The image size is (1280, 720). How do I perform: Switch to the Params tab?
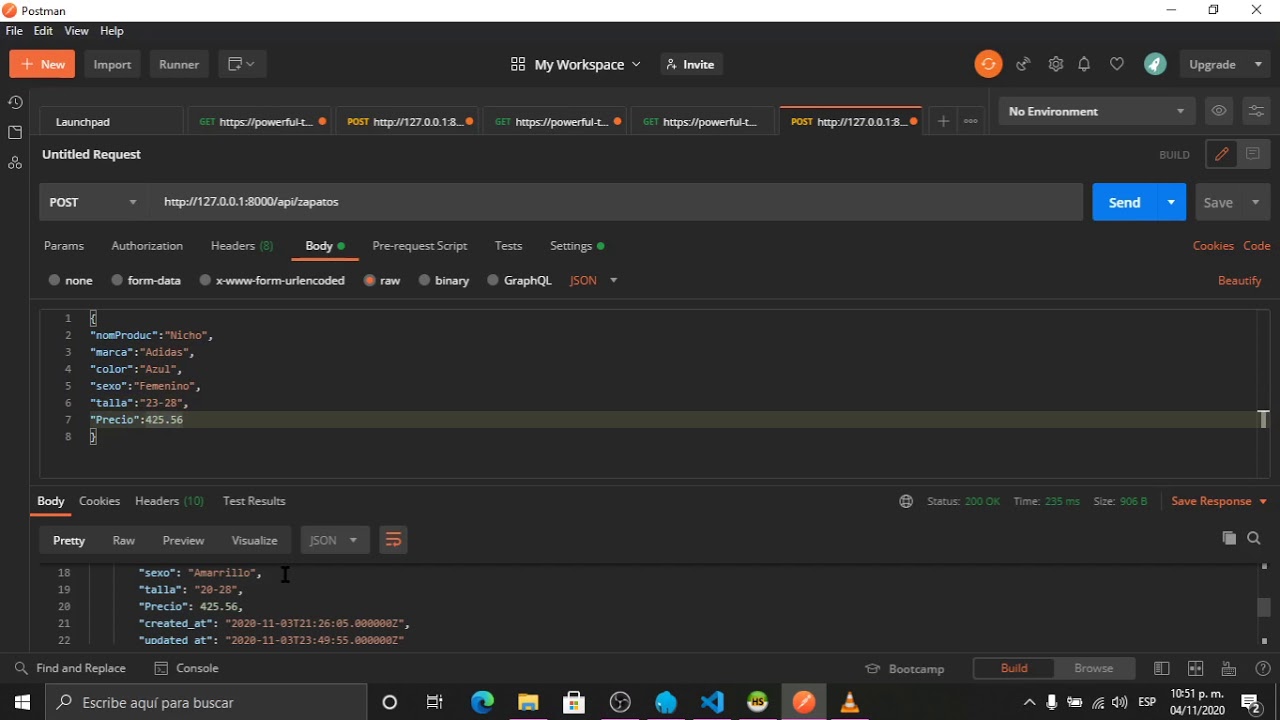[x=64, y=246]
